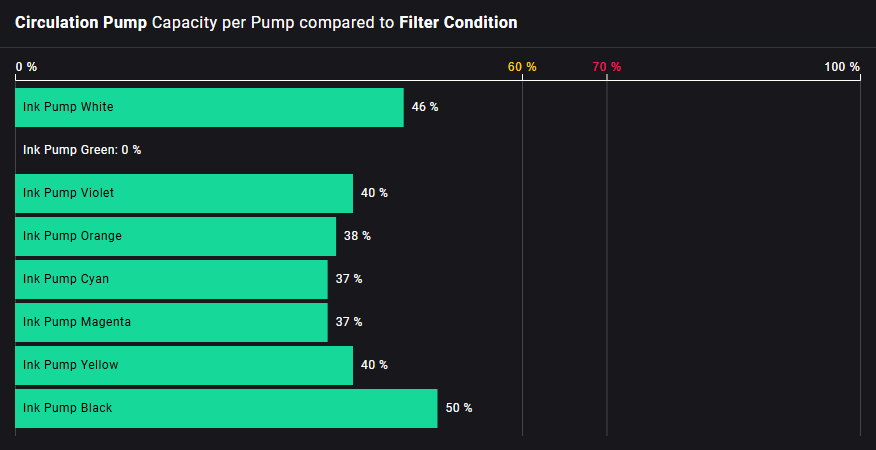Click the Ink Pump Yellow bar

(x=184, y=365)
